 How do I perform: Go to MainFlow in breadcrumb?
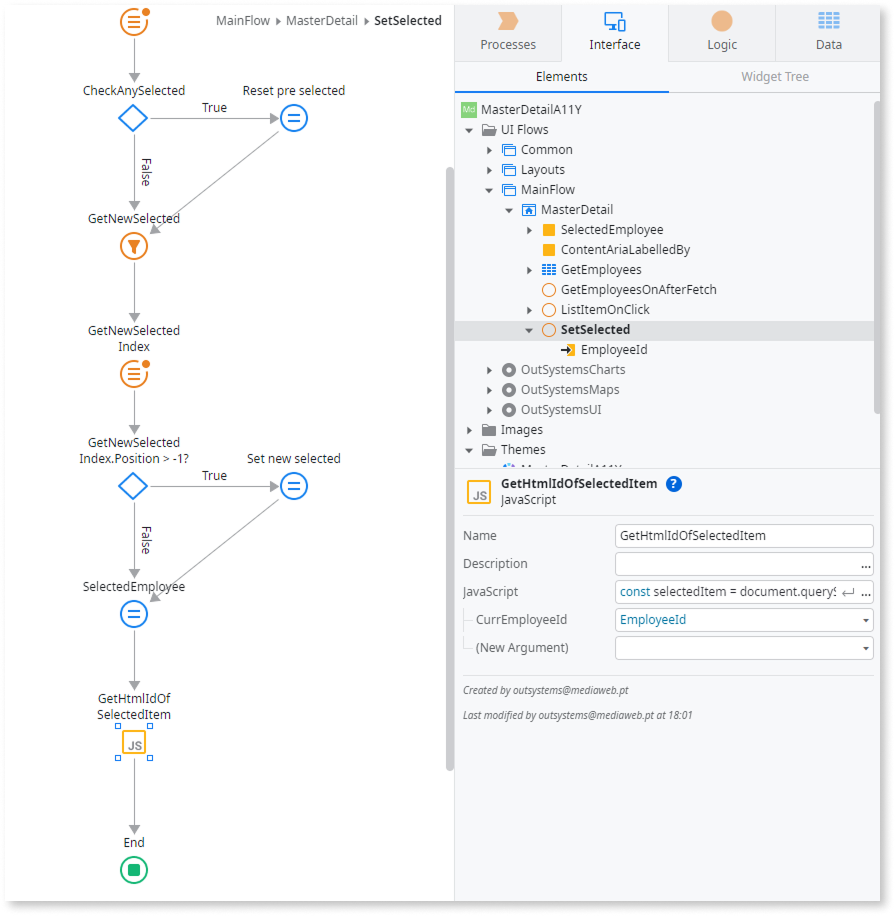[x=243, y=21]
